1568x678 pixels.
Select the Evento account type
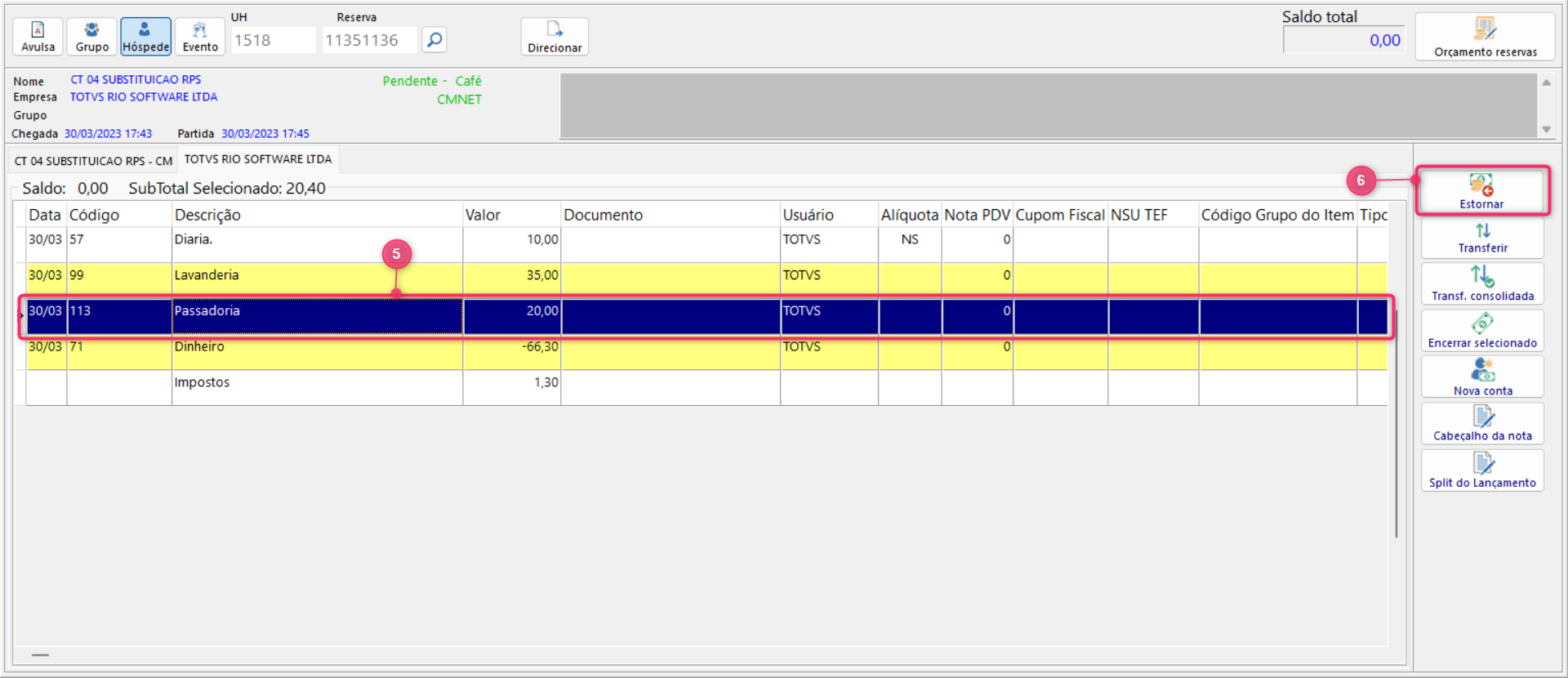coord(200,37)
